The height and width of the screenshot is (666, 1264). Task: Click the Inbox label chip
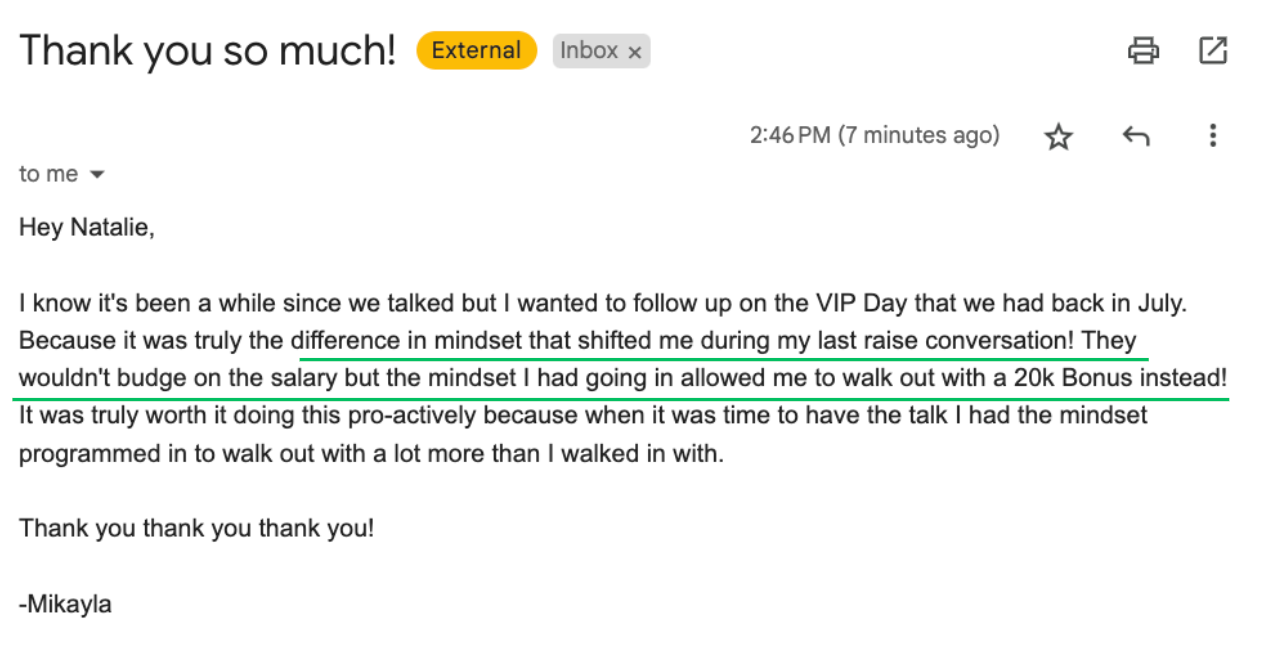[x=588, y=51]
